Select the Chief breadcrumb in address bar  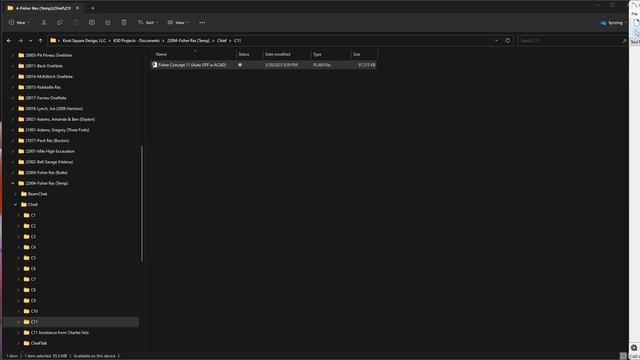coord(222,40)
